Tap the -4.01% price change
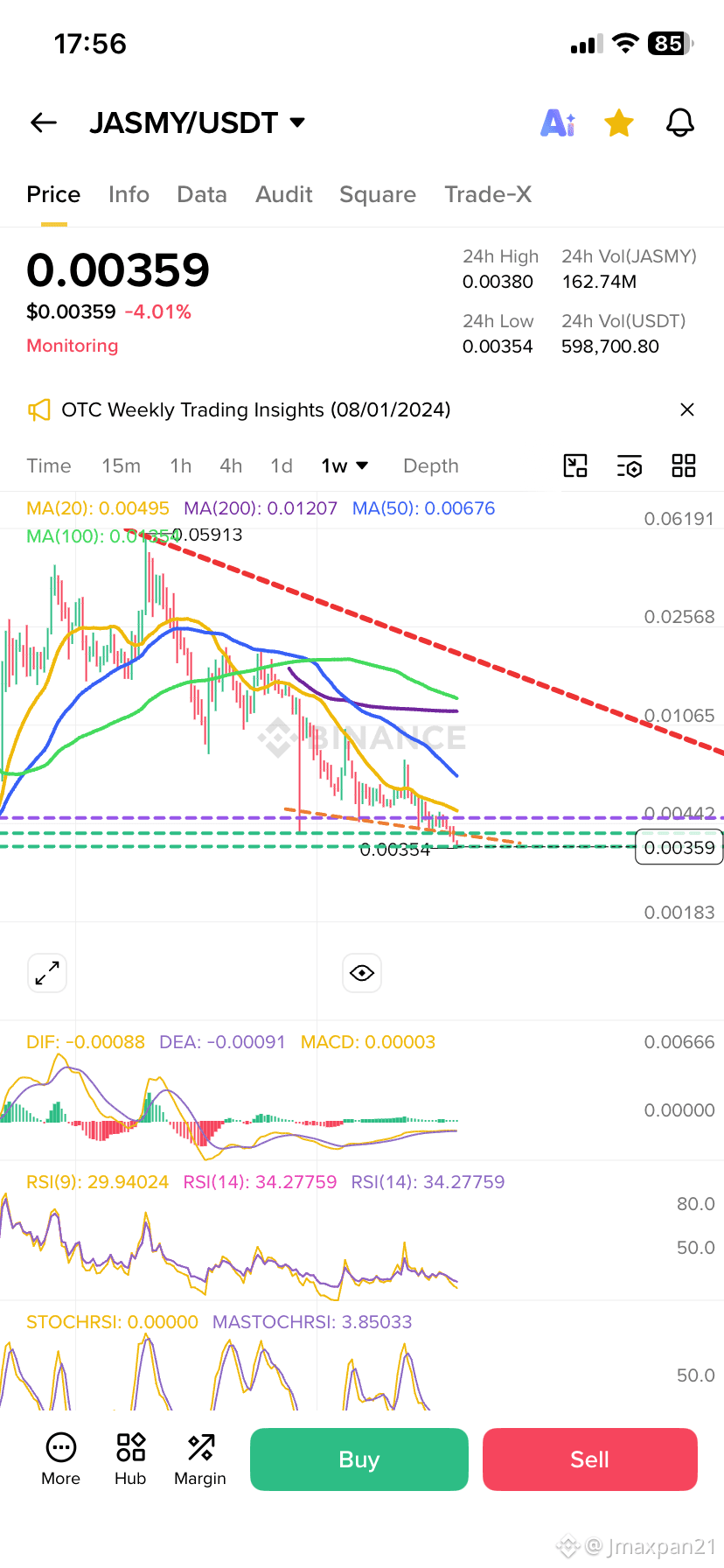724x1568 pixels. (158, 312)
